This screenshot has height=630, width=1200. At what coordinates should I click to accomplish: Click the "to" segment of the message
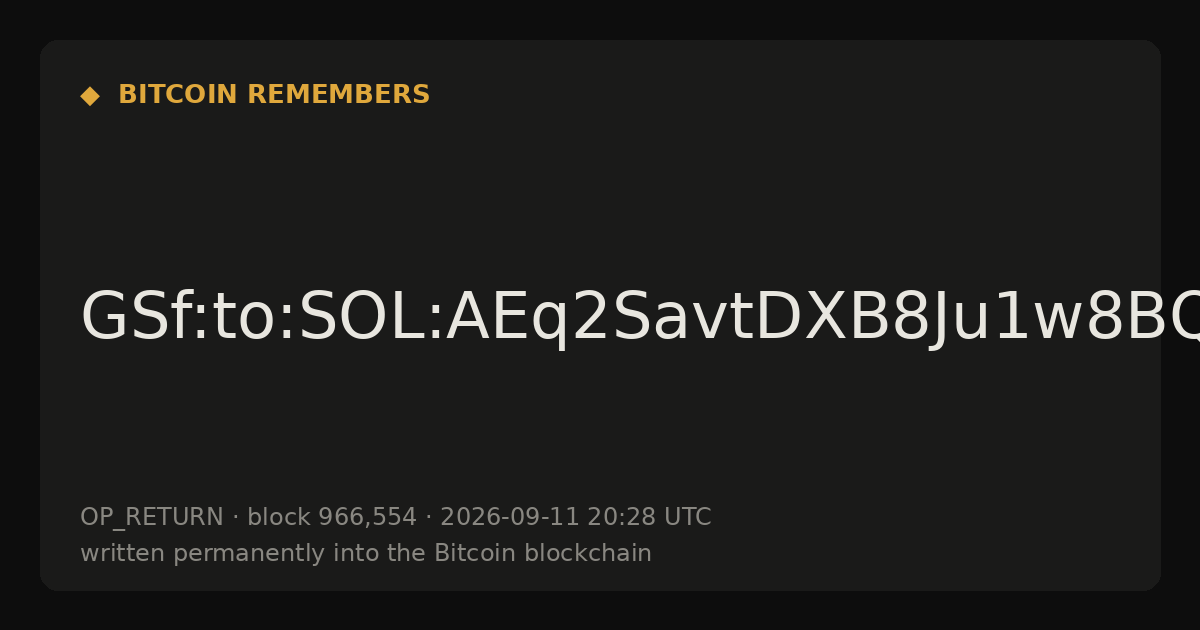(x=240, y=319)
